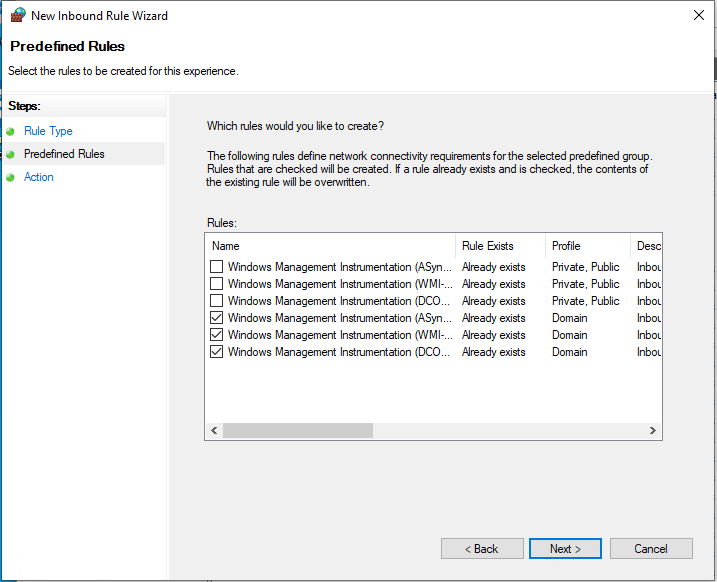Click the green bullet beside Predefined Rules step

pos(11,155)
